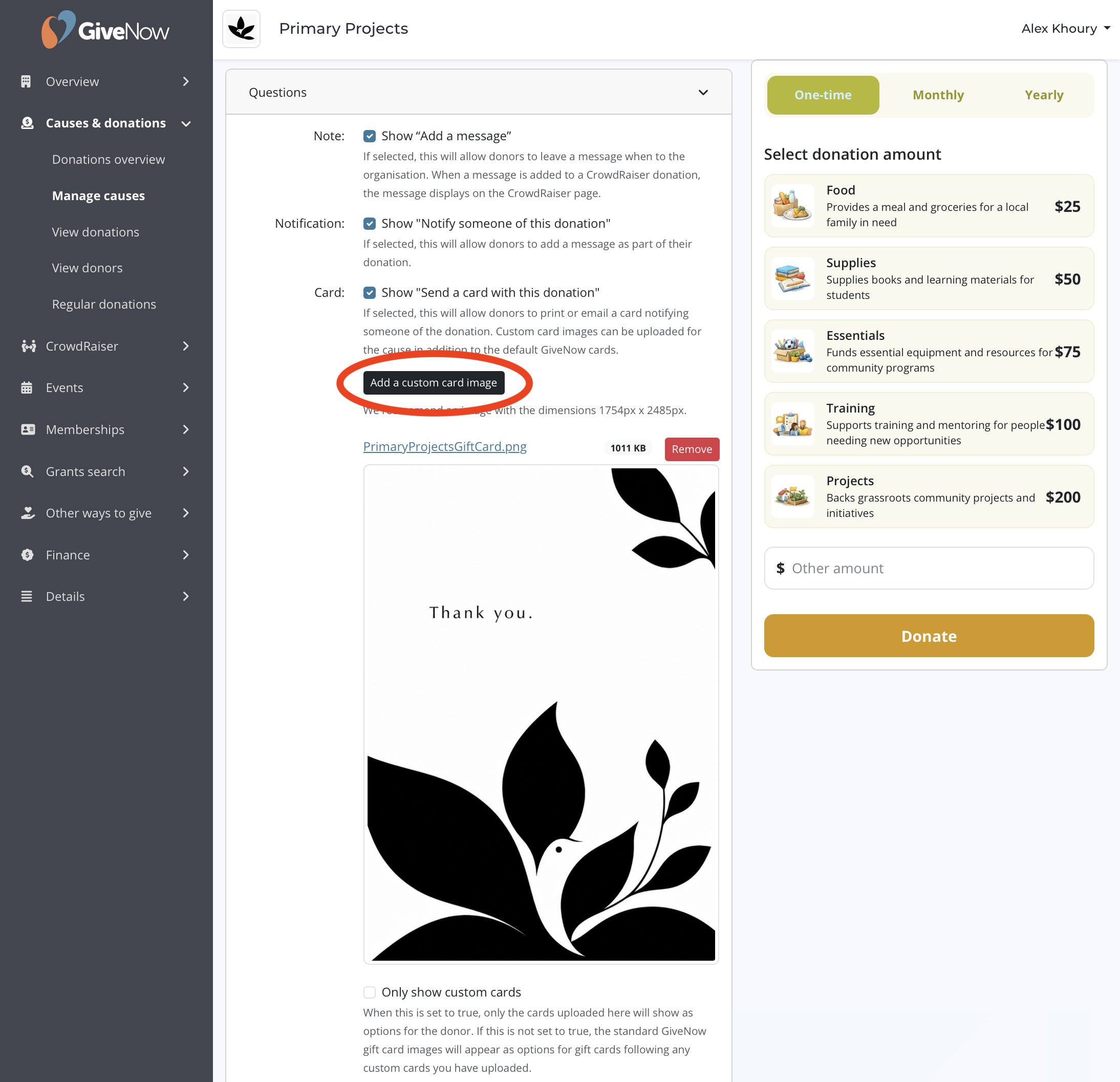Select the Projects $200 donation option

pyautogui.click(x=929, y=496)
